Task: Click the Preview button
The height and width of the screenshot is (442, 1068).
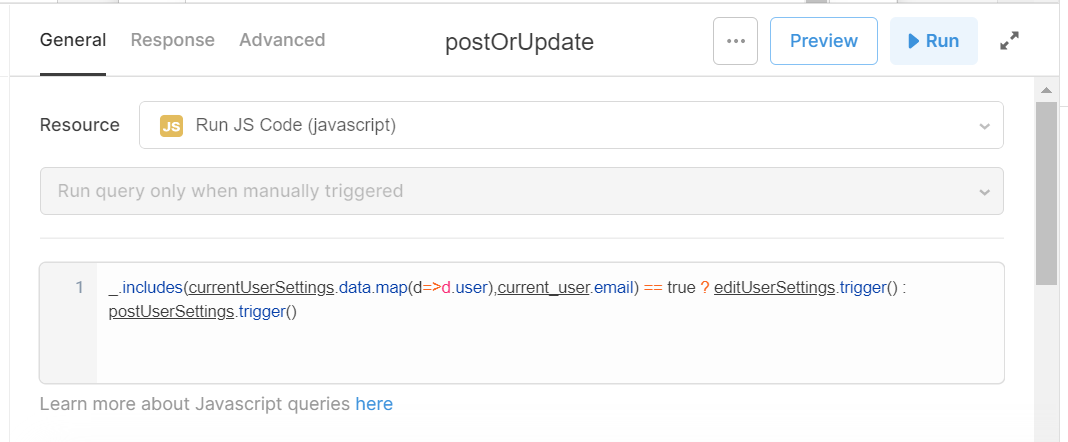Action: (823, 41)
